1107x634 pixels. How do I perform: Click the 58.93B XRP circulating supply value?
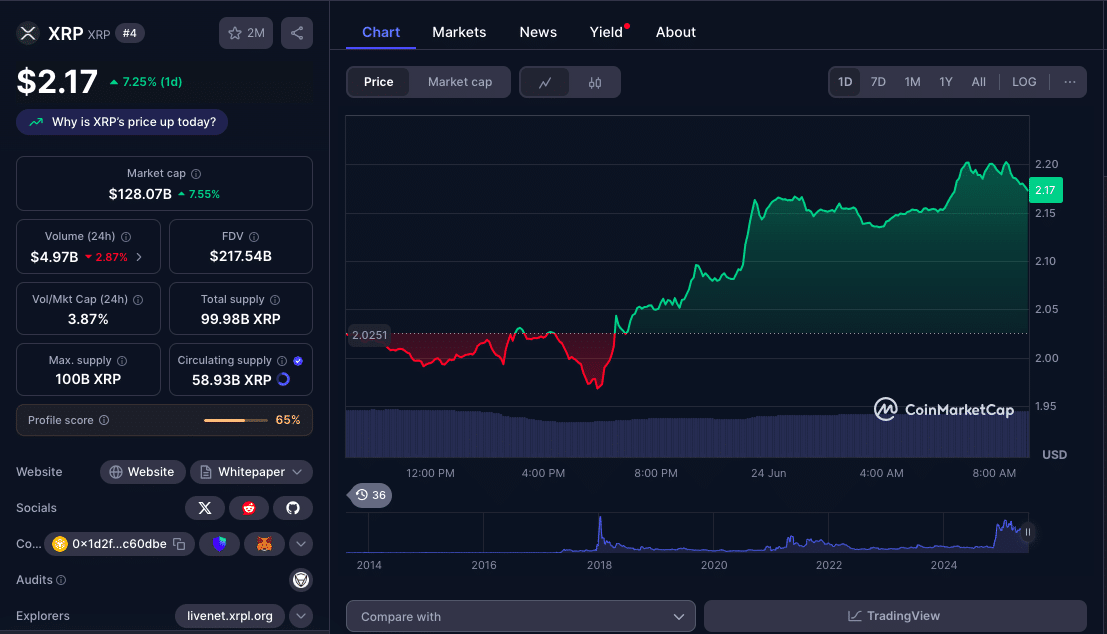(232, 380)
